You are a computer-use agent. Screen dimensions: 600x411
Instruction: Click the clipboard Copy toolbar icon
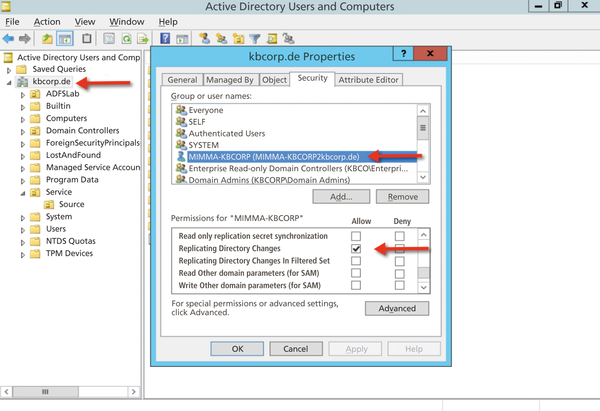coord(87,38)
